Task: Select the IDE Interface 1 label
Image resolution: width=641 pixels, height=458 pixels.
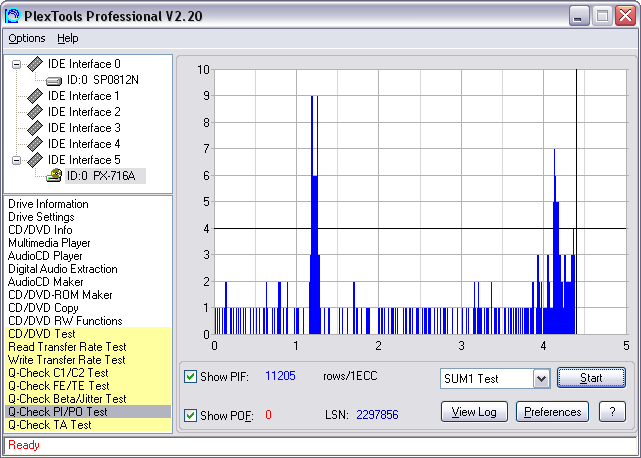Action: [84, 96]
